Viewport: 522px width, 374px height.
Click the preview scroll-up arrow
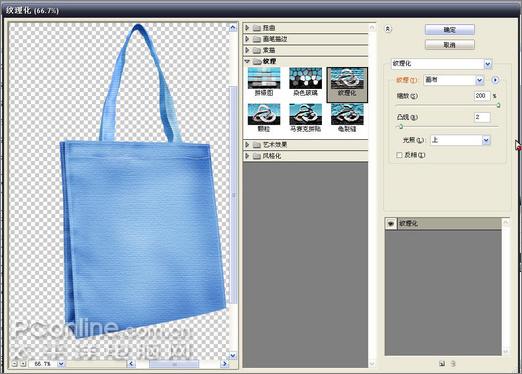tap(233, 28)
